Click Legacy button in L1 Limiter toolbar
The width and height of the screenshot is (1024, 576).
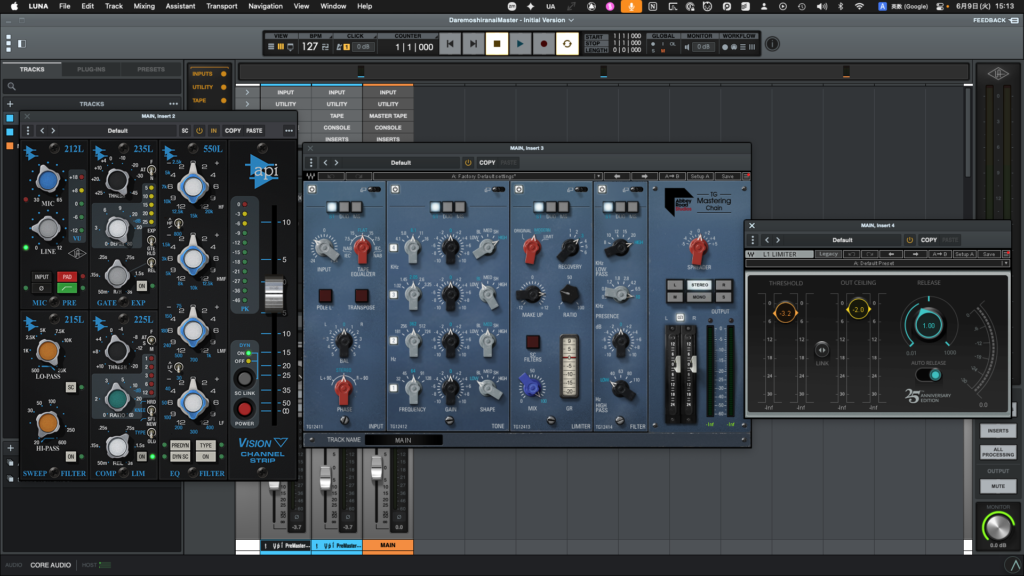pos(828,254)
